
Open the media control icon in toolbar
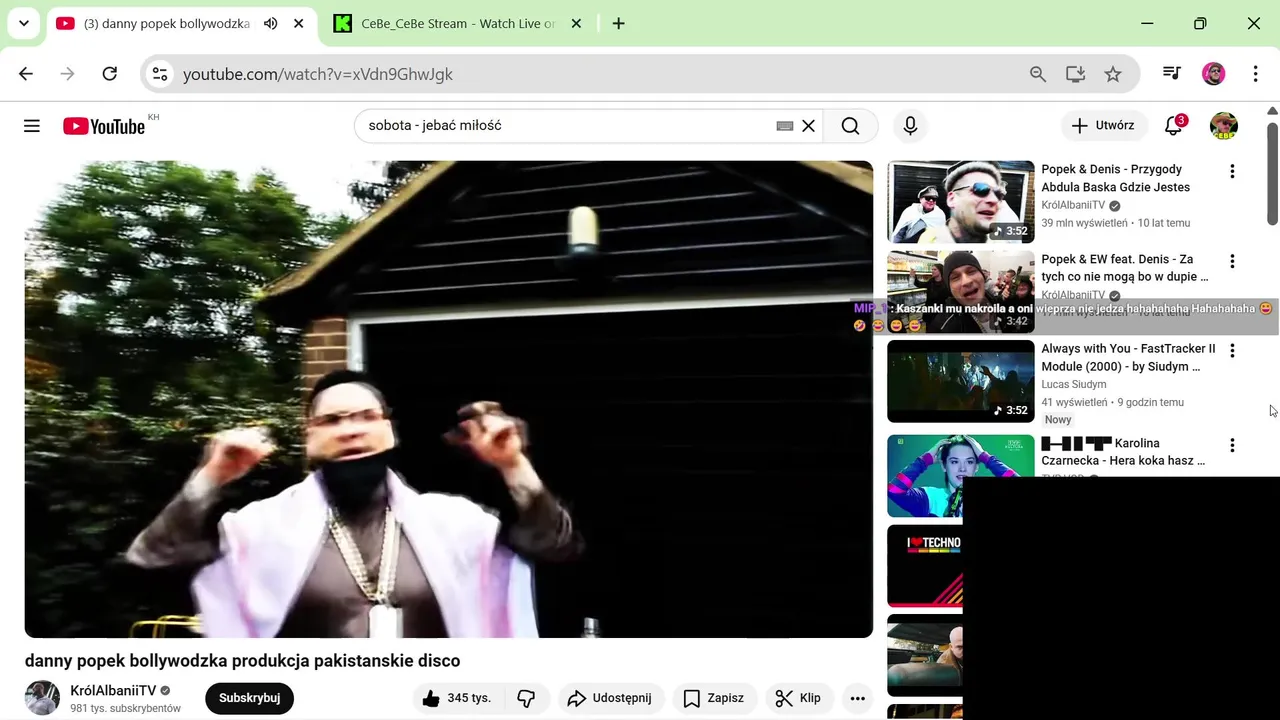coord(1172,74)
